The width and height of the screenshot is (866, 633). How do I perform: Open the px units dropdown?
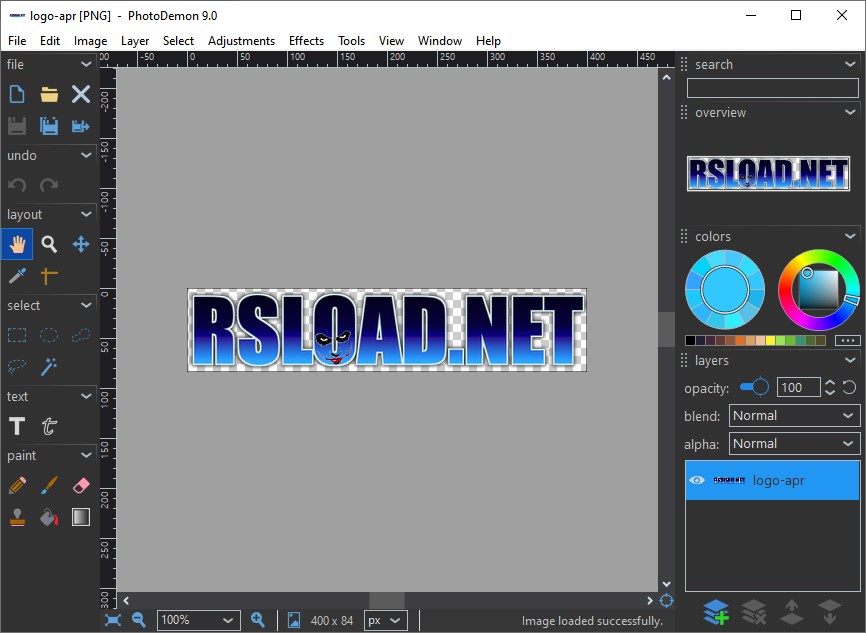coord(386,620)
